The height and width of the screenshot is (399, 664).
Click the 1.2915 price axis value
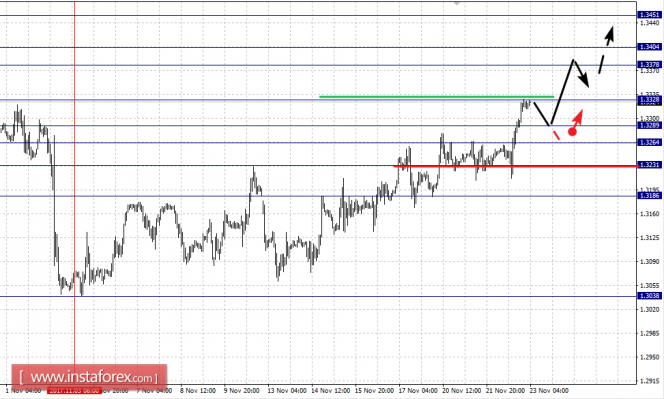pyautogui.click(x=650, y=381)
